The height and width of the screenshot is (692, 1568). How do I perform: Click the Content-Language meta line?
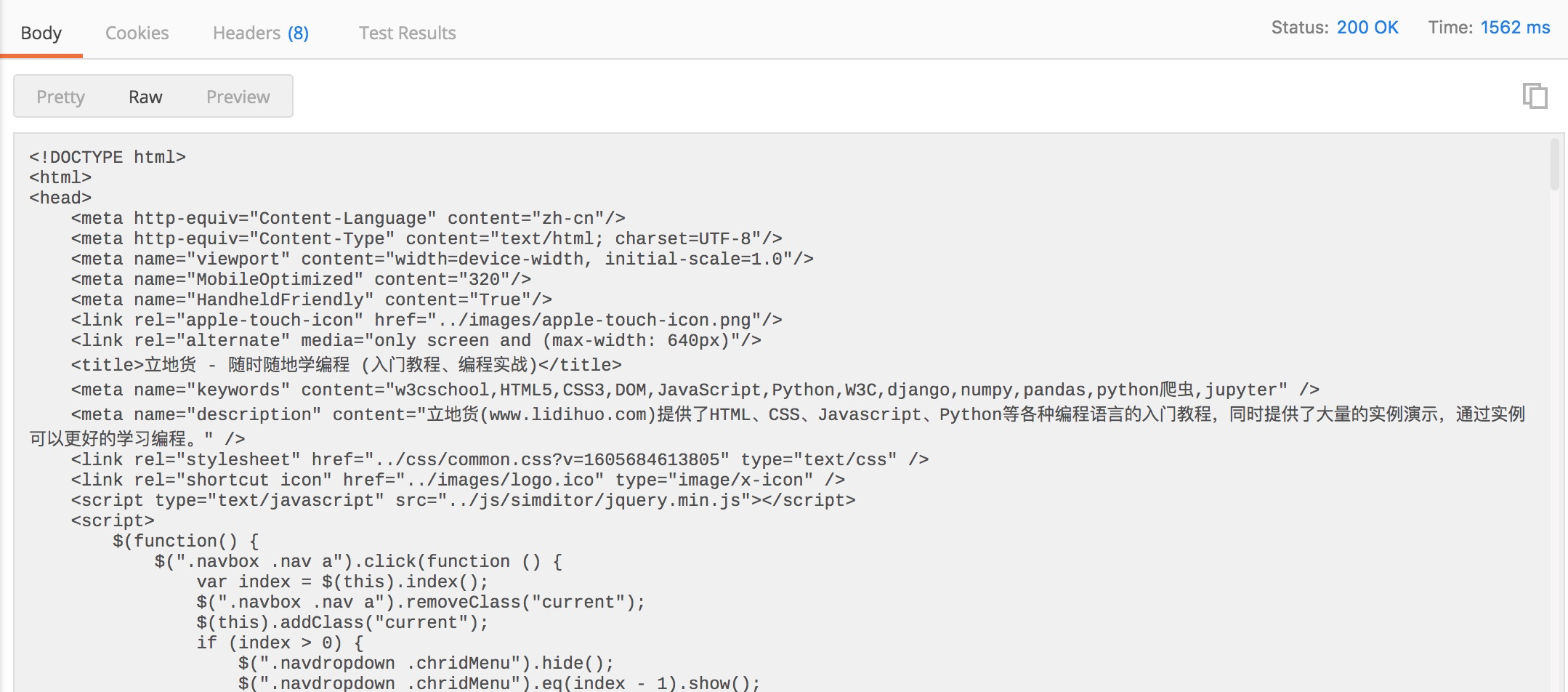348,218
